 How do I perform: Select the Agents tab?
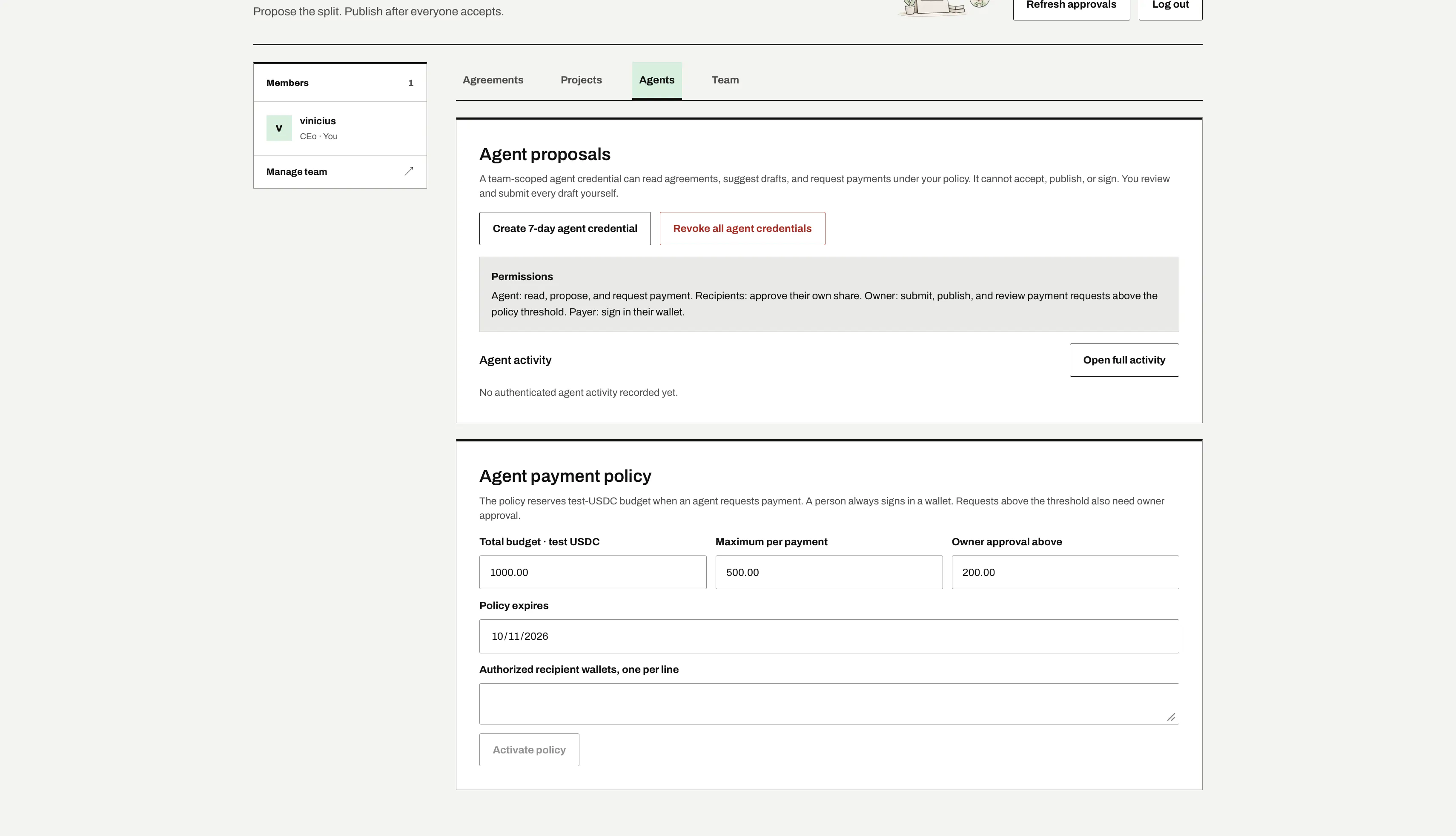pos(657,80)
